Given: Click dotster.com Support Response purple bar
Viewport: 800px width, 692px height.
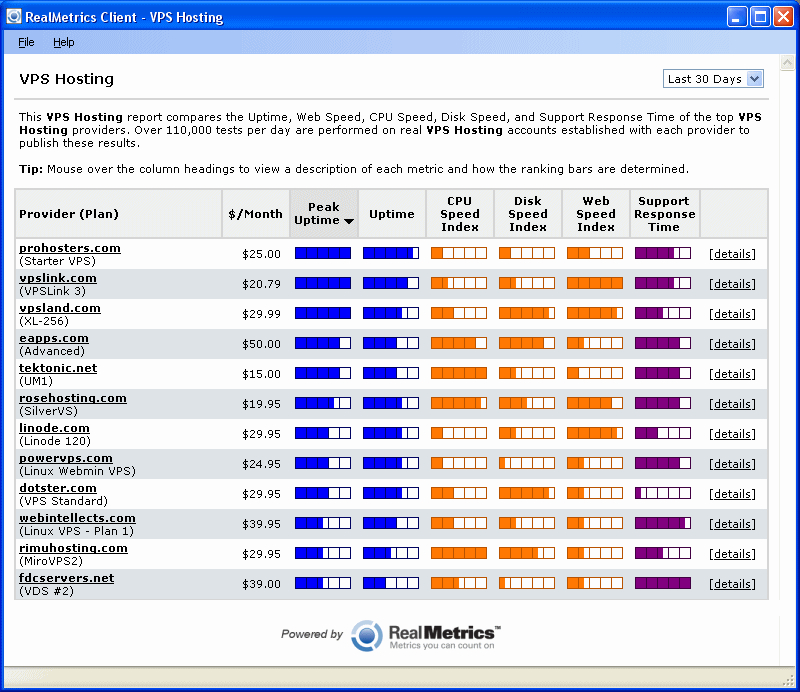Looking at the screenshot, I should (663, 493).
